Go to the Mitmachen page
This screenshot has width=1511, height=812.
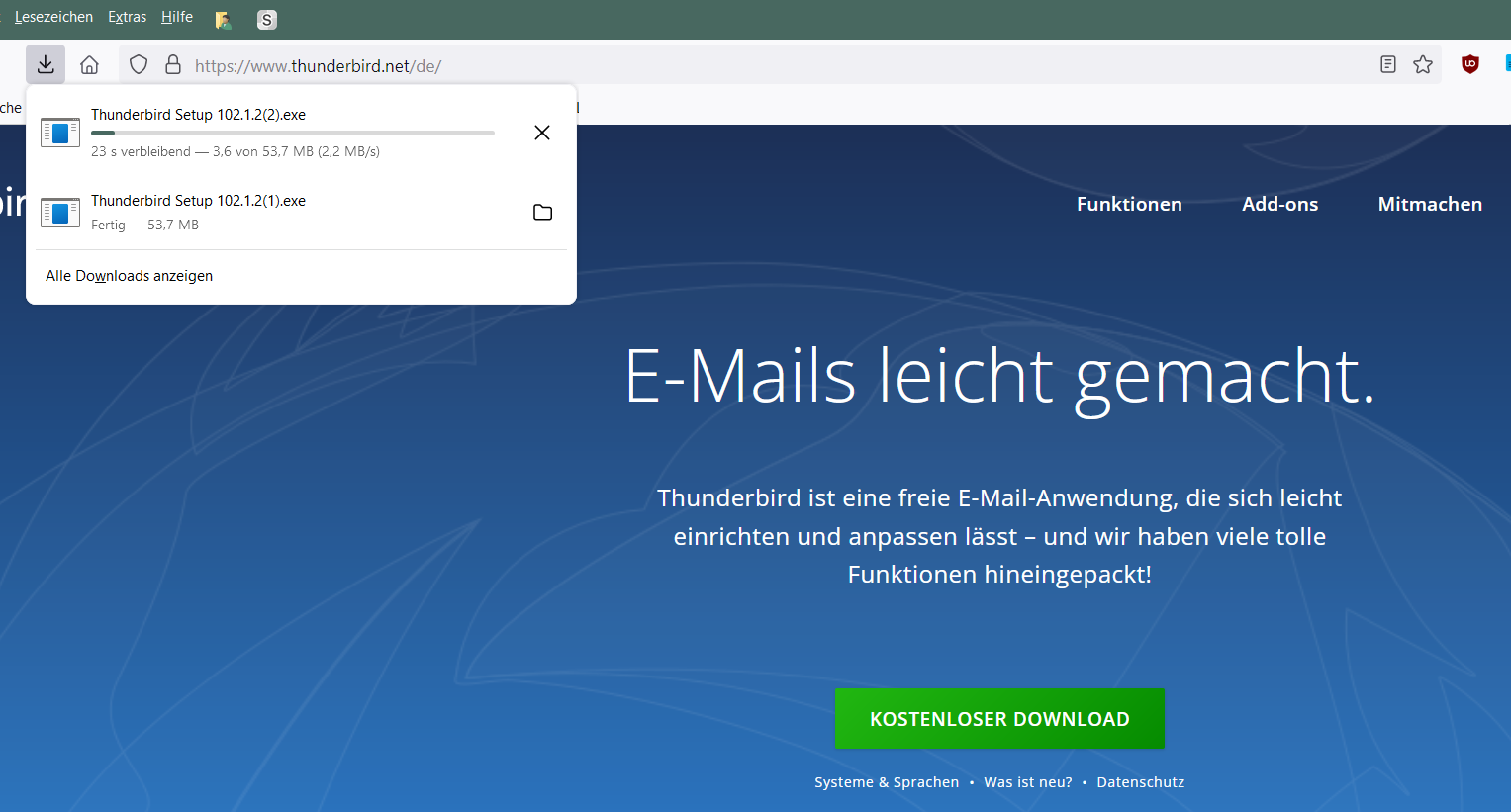pyautogui.click(x=1430, y=204)
